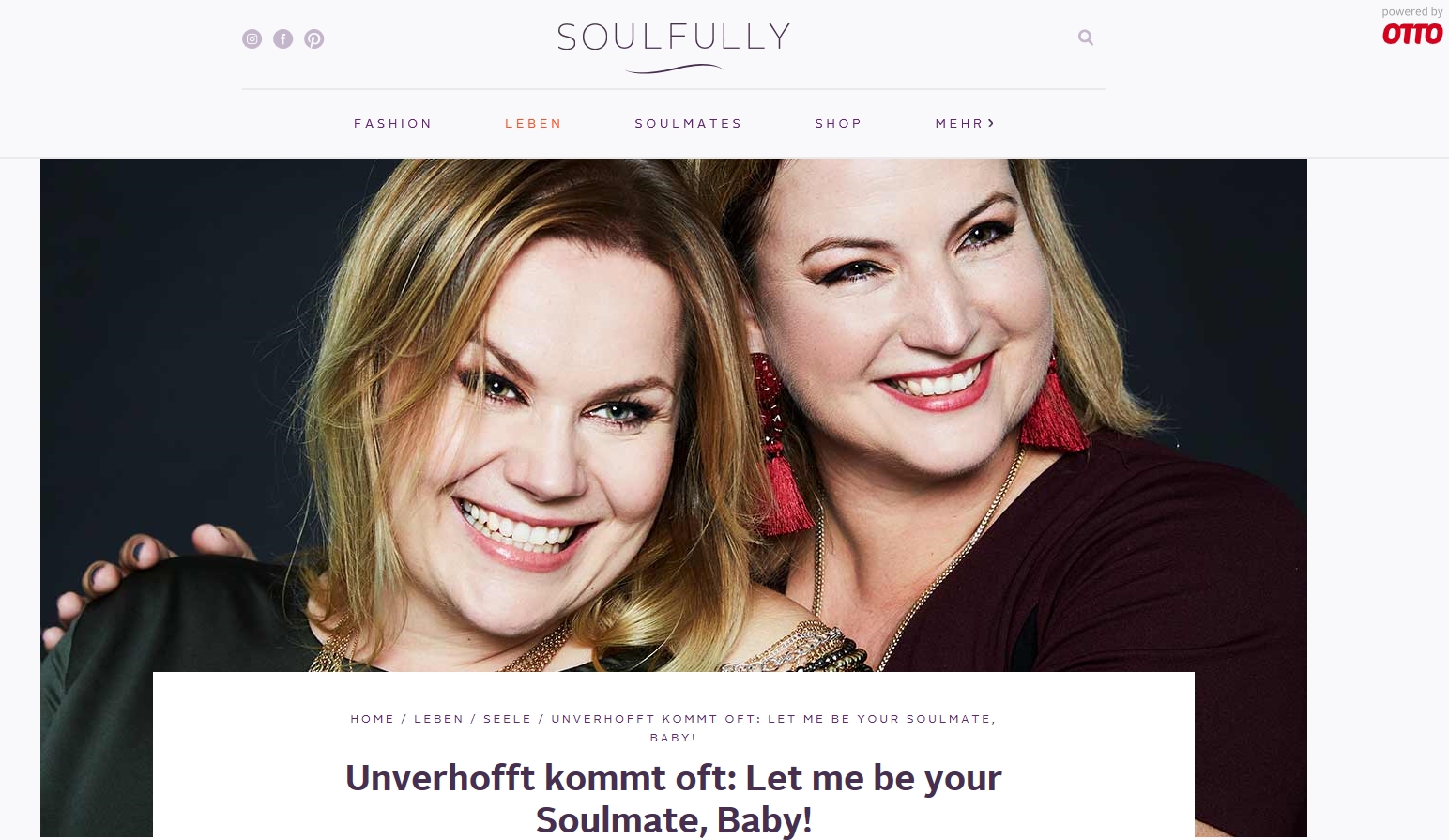
Task: Click the 'powered by' label
Action: (x=1411, y=12)
